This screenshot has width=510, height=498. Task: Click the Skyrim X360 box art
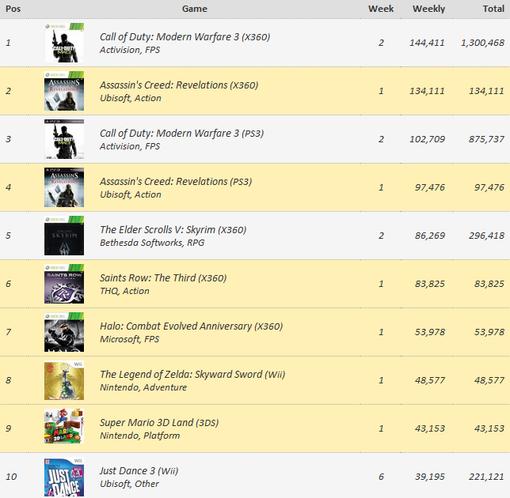coord(64,236)
